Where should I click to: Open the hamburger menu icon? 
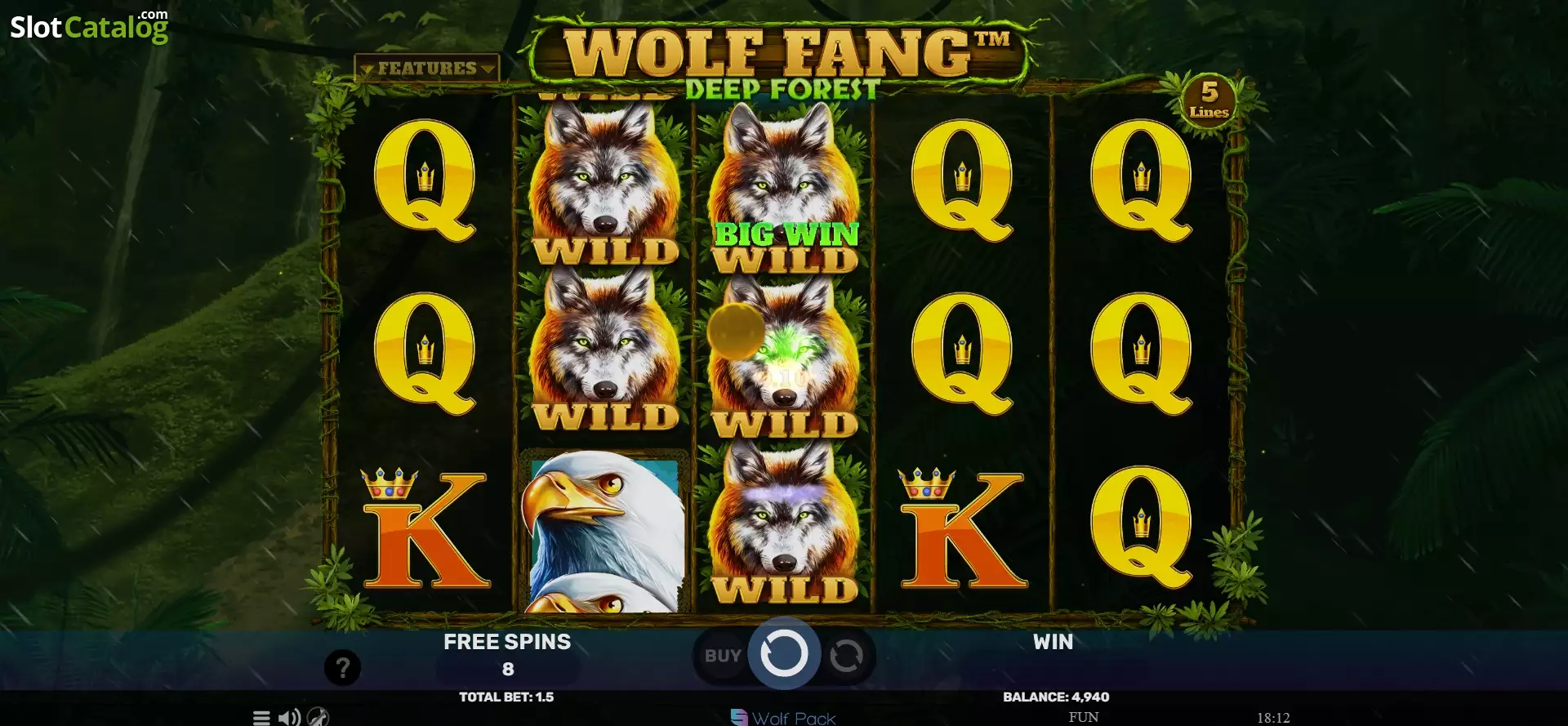click(x=261, y=718)
